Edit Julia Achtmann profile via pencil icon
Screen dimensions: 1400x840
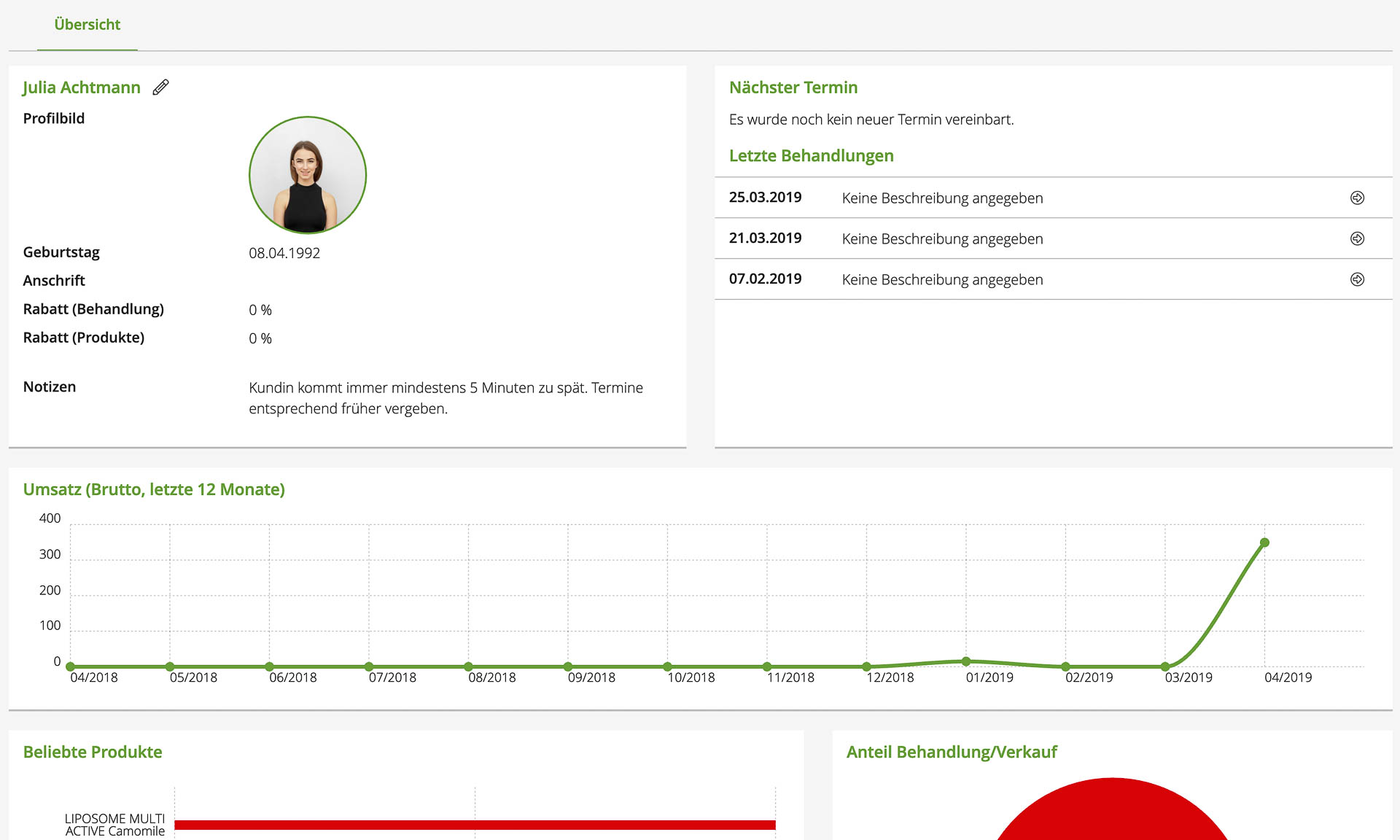tap(160, 87)
